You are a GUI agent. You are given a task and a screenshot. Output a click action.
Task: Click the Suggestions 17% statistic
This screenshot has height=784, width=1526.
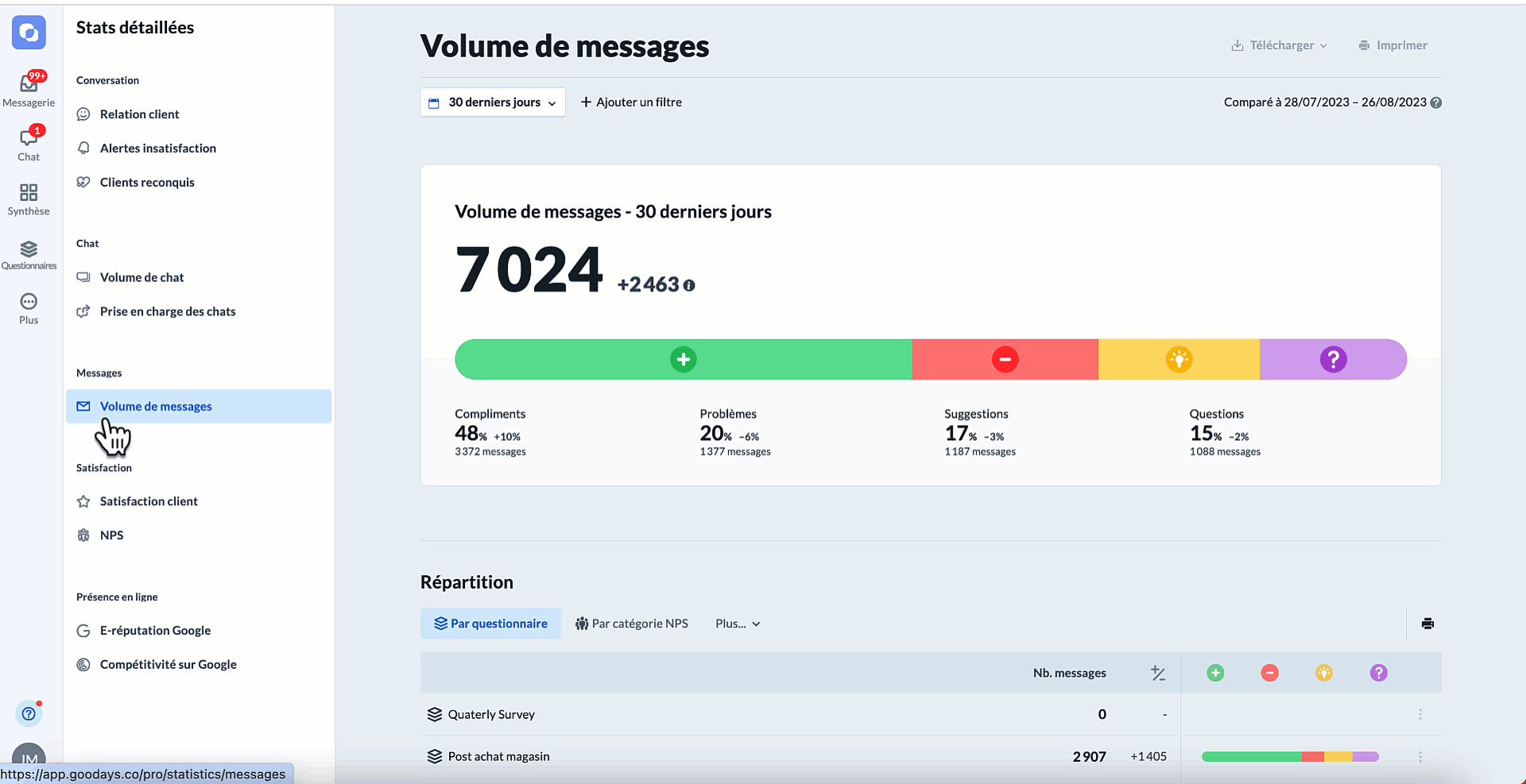(980, 433)
